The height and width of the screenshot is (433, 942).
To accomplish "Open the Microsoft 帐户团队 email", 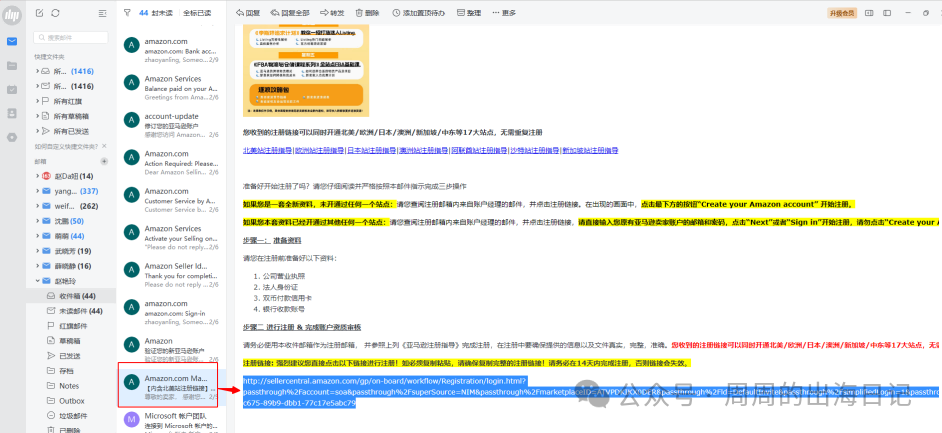I will tap(171, 421).
